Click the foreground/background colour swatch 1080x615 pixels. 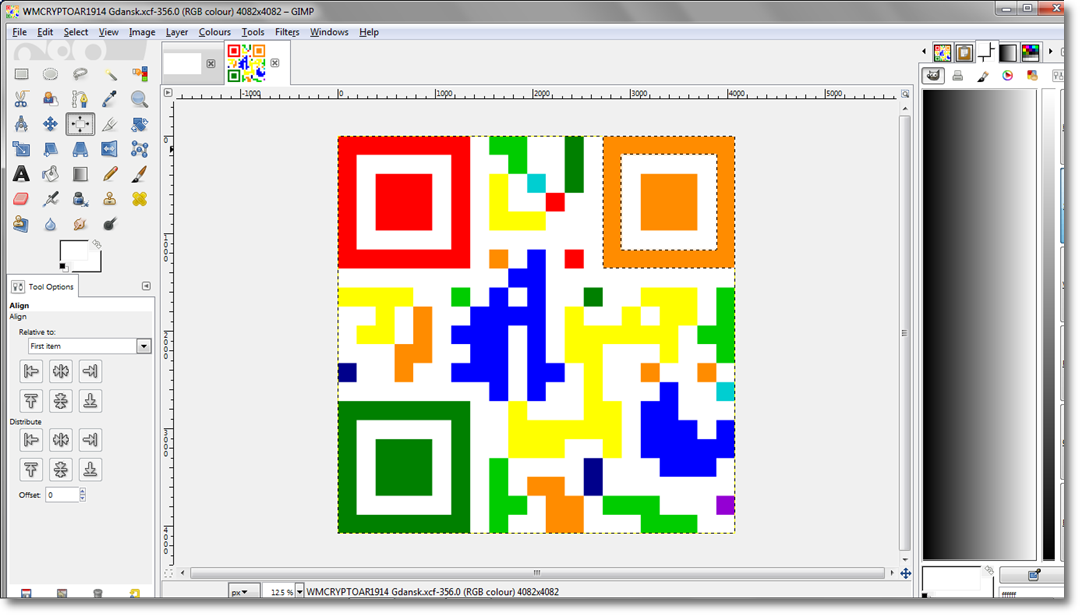point(79,255)
